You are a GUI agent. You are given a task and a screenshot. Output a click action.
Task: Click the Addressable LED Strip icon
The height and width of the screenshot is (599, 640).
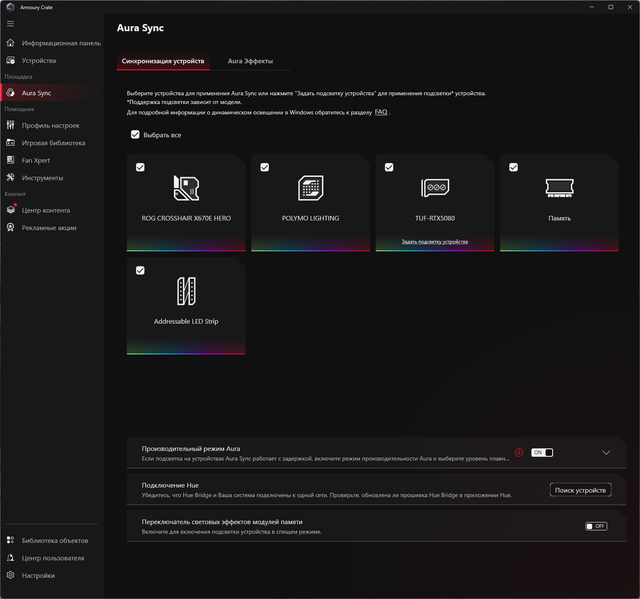[x=186, y=291]
